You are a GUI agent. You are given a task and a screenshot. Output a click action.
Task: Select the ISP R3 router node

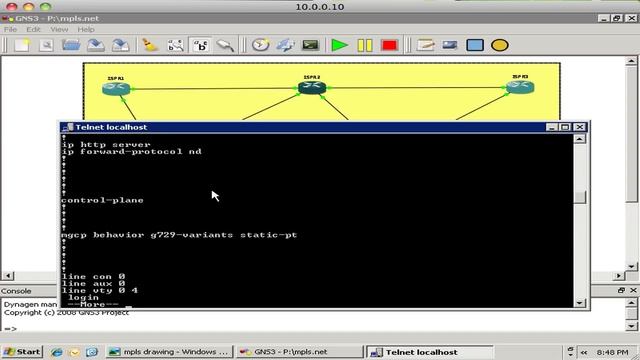(520, 87)
